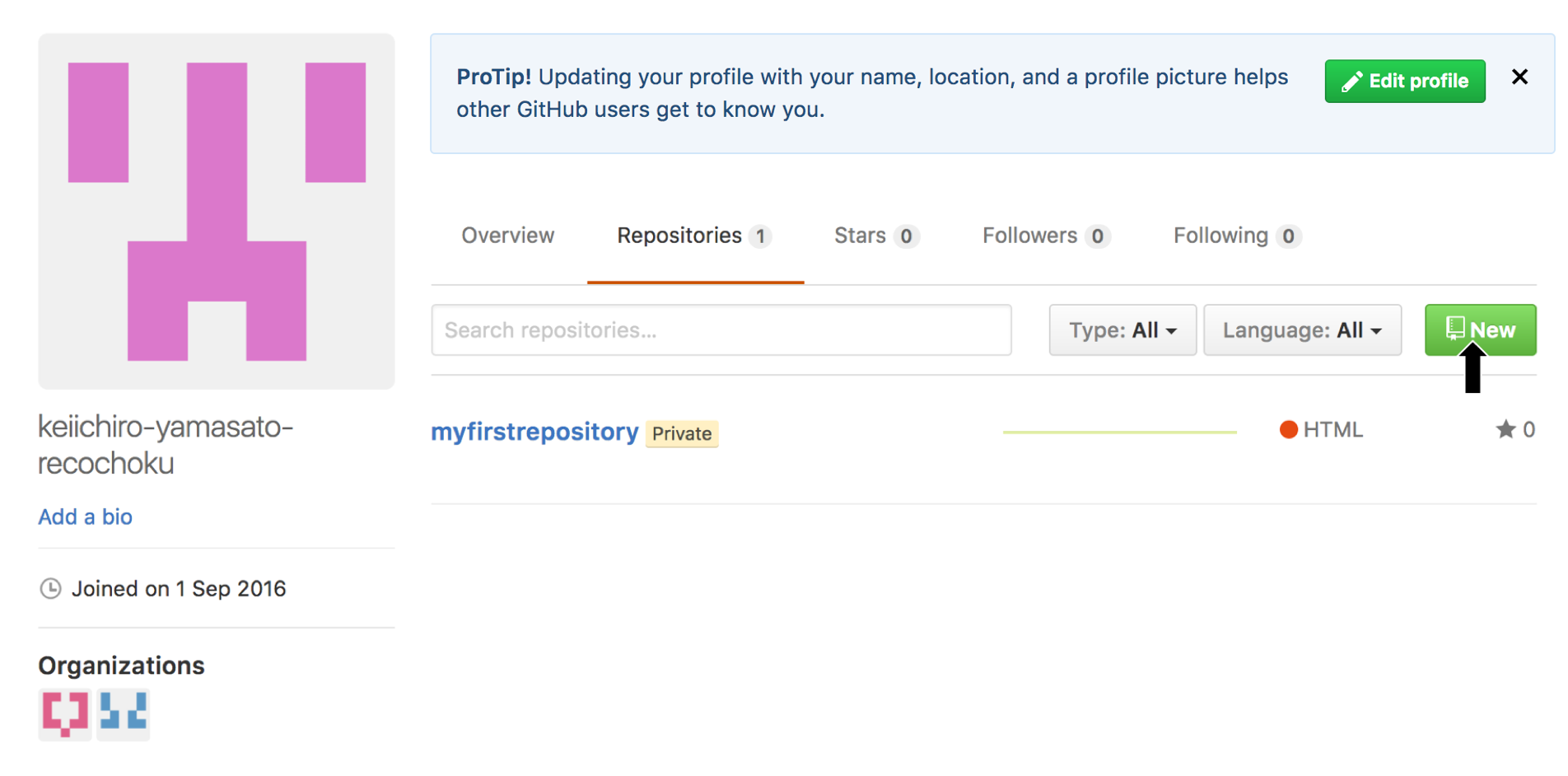Click the orange HTML language dot

(1289, 429)
